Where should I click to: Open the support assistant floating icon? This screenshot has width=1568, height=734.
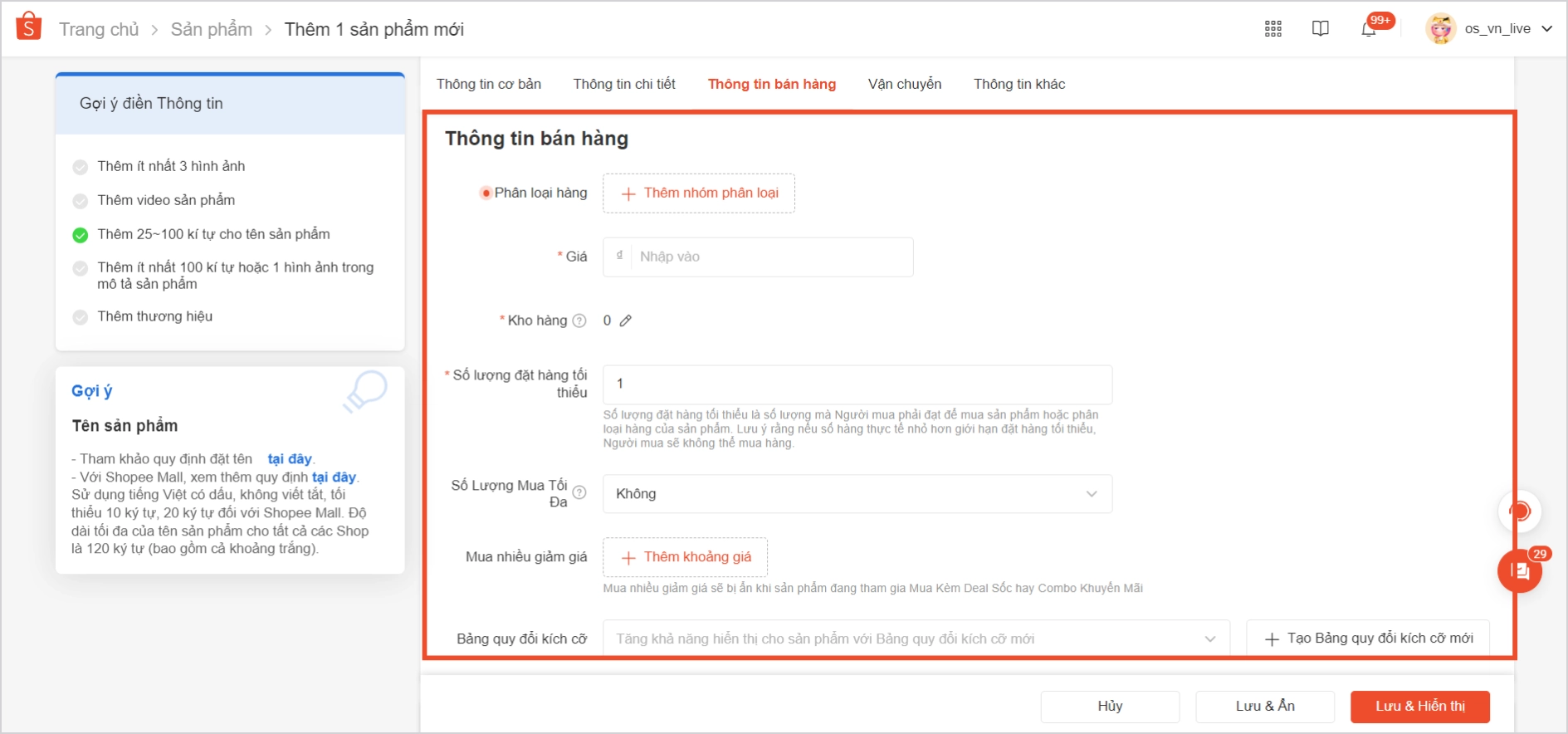tap(1520, 511)
